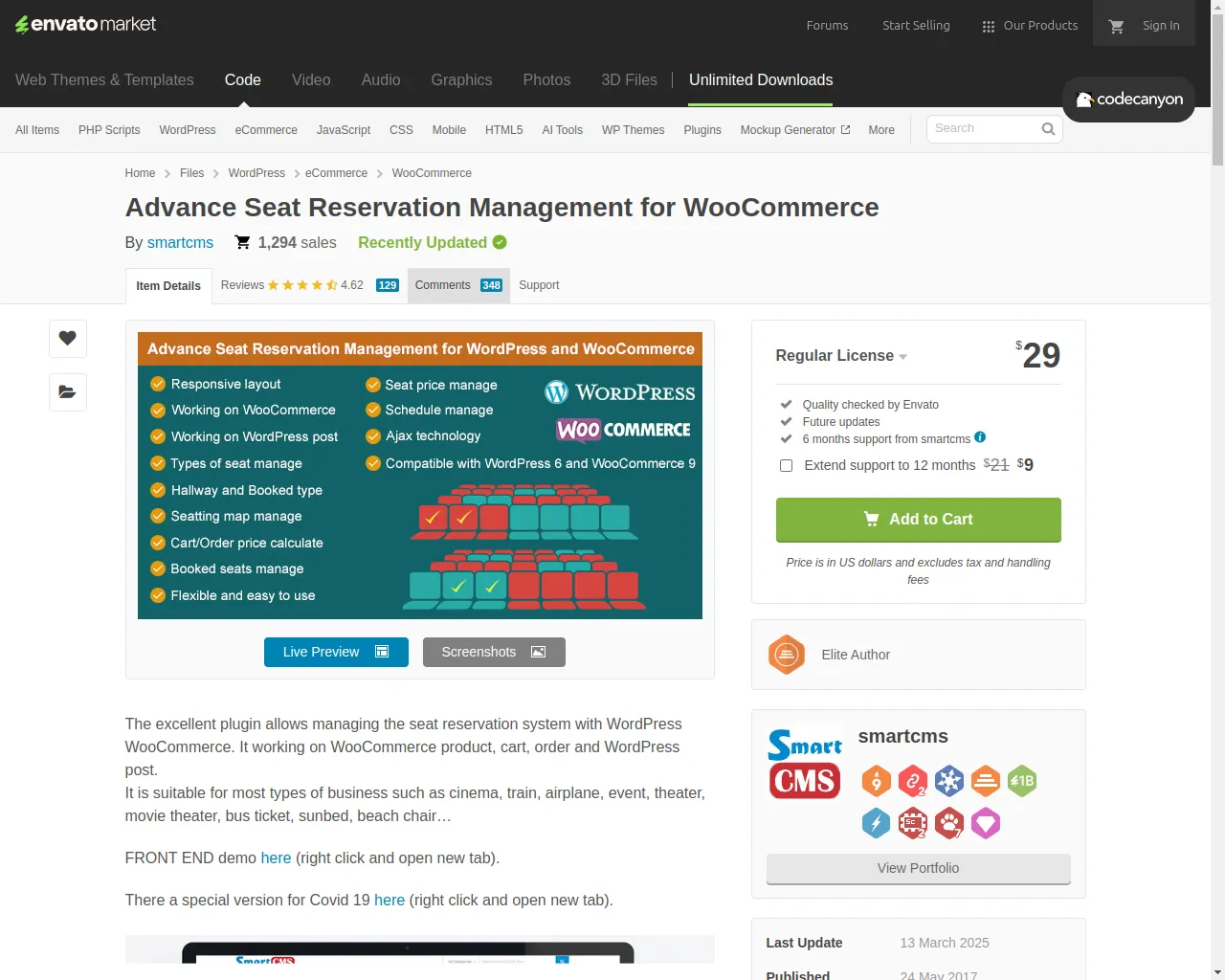
Task: Enable Extend support to 12 months checkbox
Action: pos(786,465)
